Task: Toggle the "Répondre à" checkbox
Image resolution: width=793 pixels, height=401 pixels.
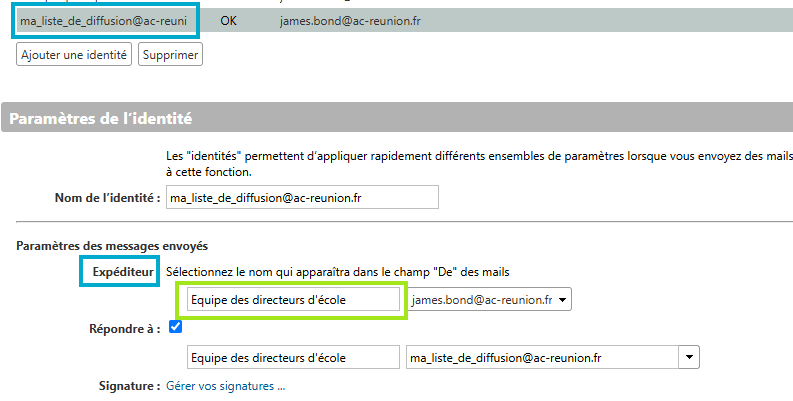Action: (176, 327)
